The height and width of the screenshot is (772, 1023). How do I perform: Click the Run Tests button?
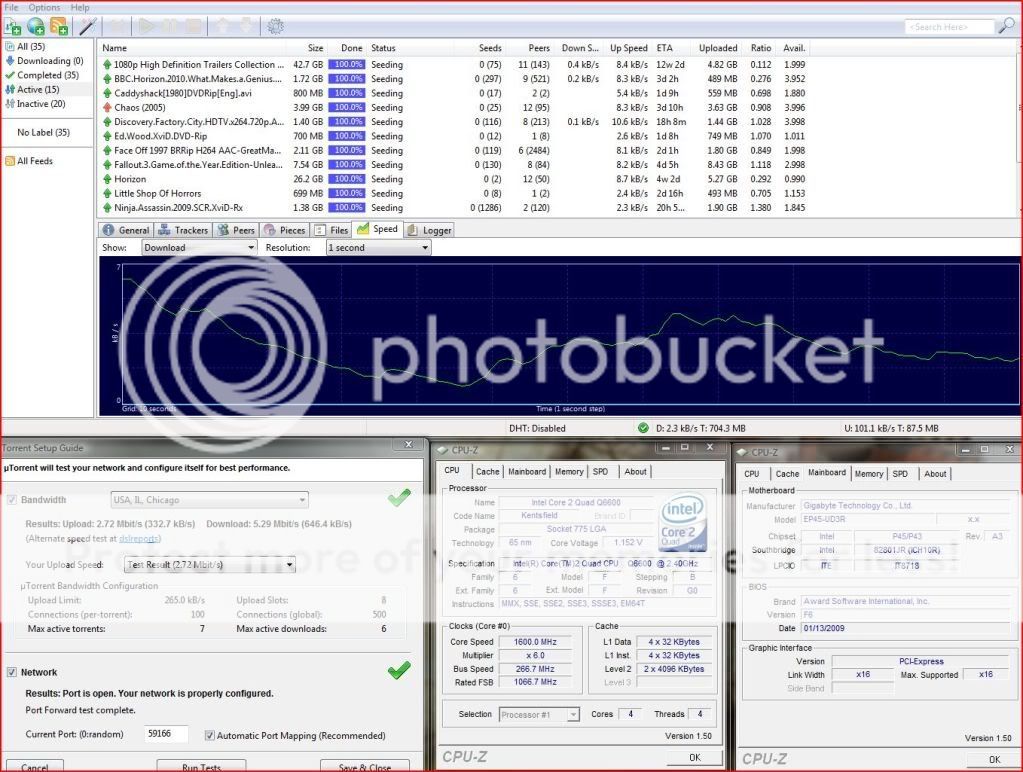coord(202,767)
